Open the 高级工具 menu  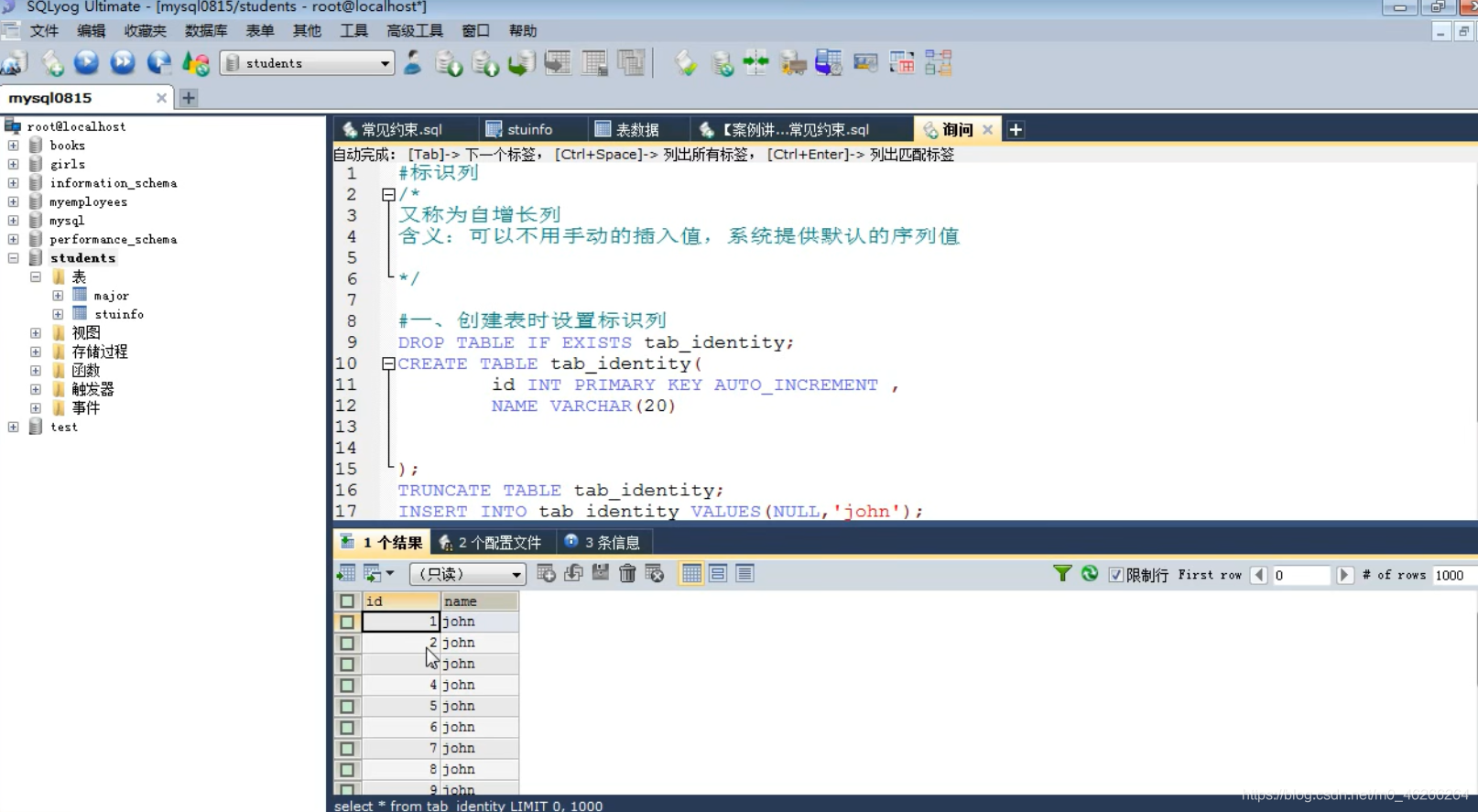(x=415, y=30)
